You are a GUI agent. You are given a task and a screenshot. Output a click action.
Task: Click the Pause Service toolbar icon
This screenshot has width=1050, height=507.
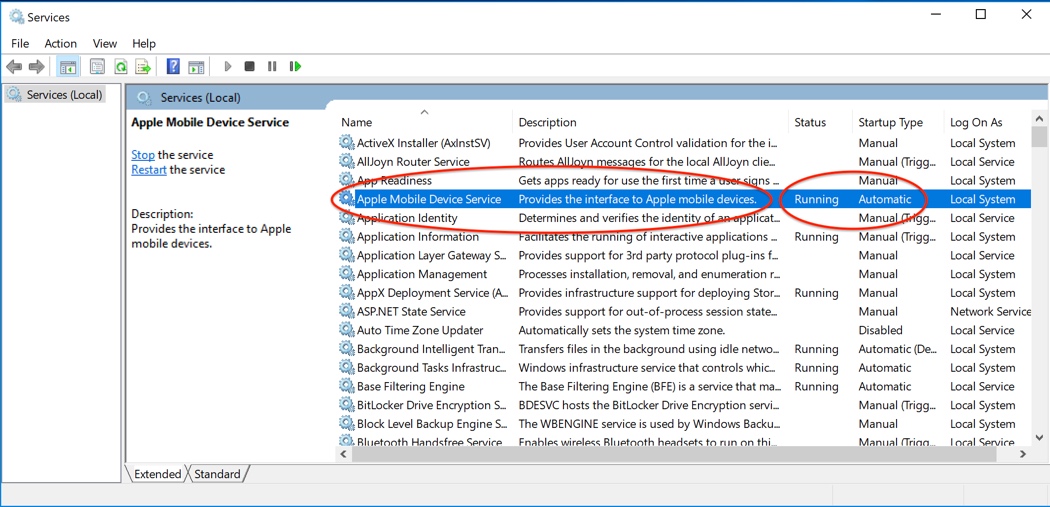point(272,66)
